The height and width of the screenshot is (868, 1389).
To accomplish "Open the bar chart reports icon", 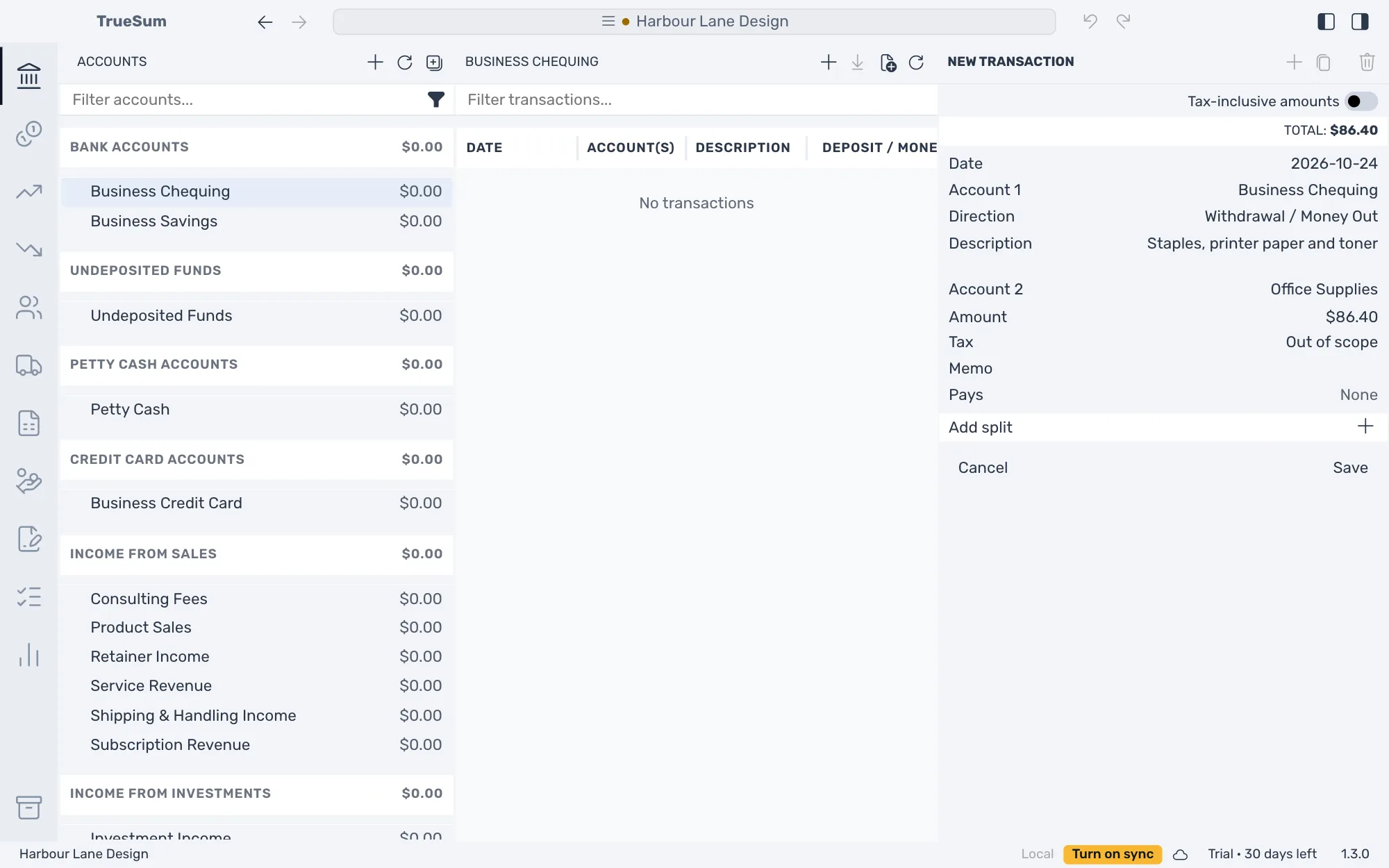I will pyautogui.click(x=29, y=655).
